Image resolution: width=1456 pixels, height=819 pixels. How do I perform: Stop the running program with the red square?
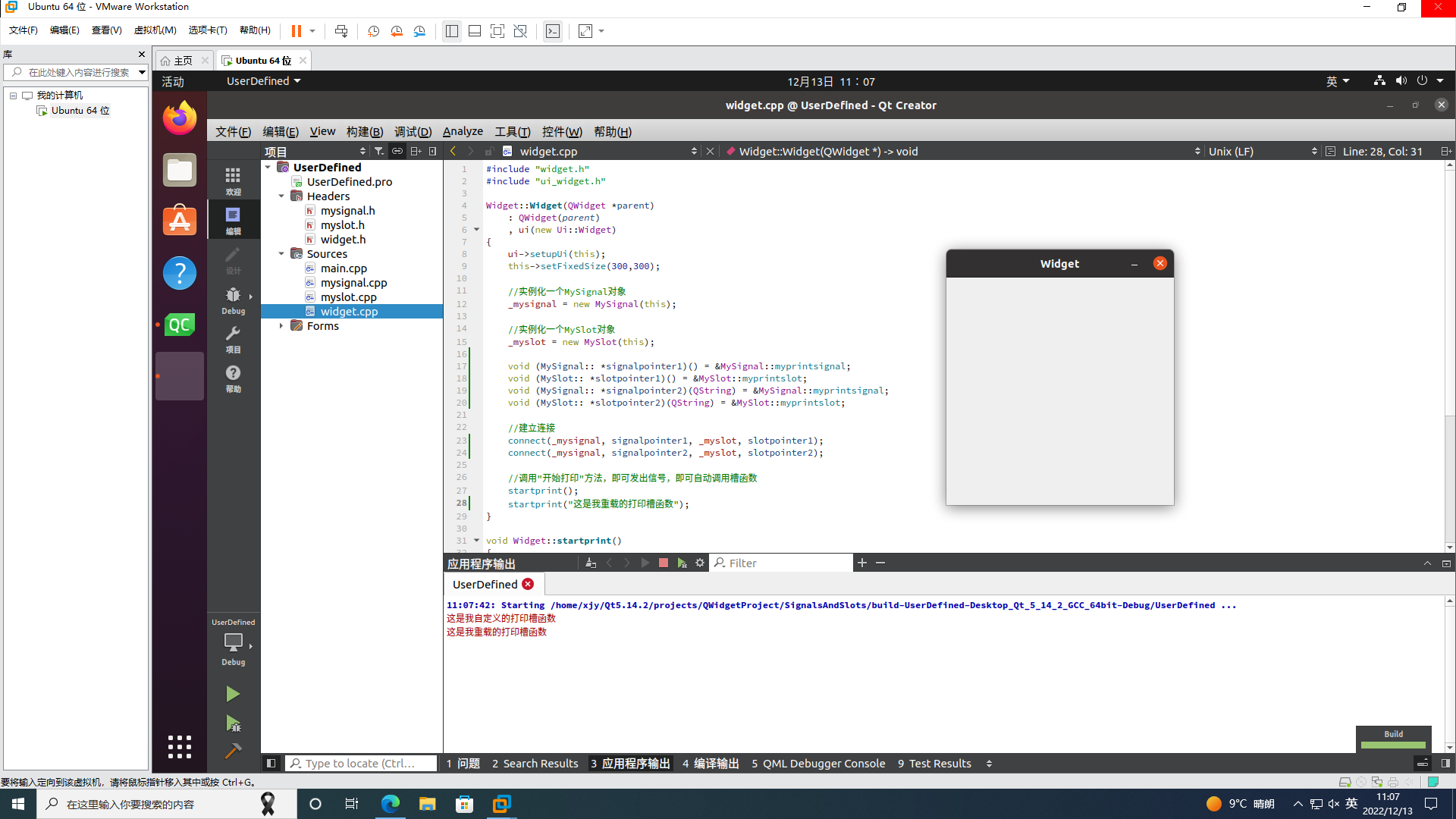[664, 563]
